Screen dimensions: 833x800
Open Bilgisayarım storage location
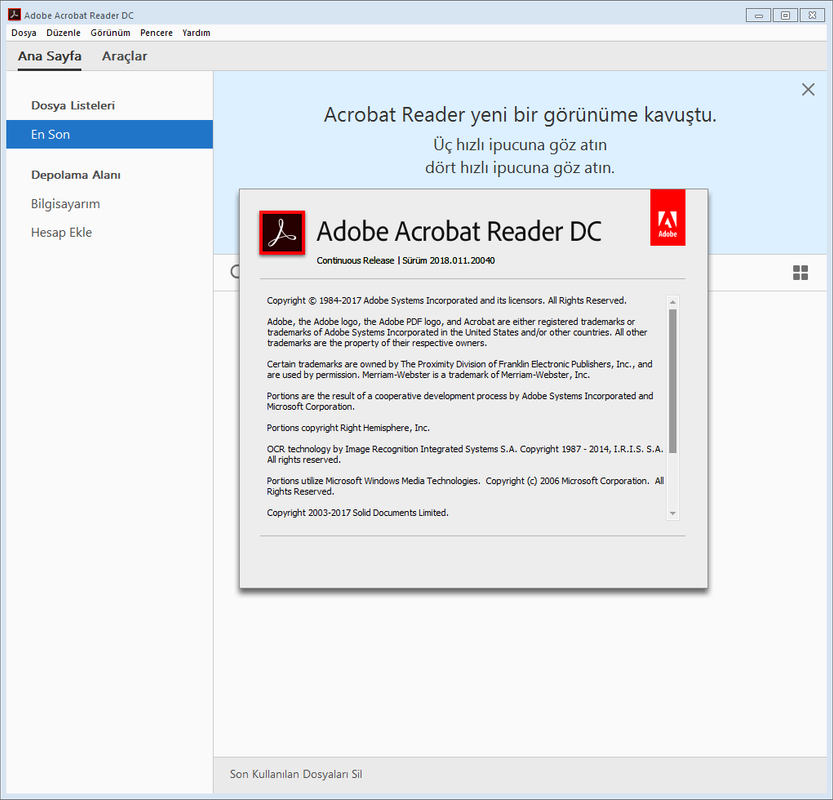tap(65, 204)
